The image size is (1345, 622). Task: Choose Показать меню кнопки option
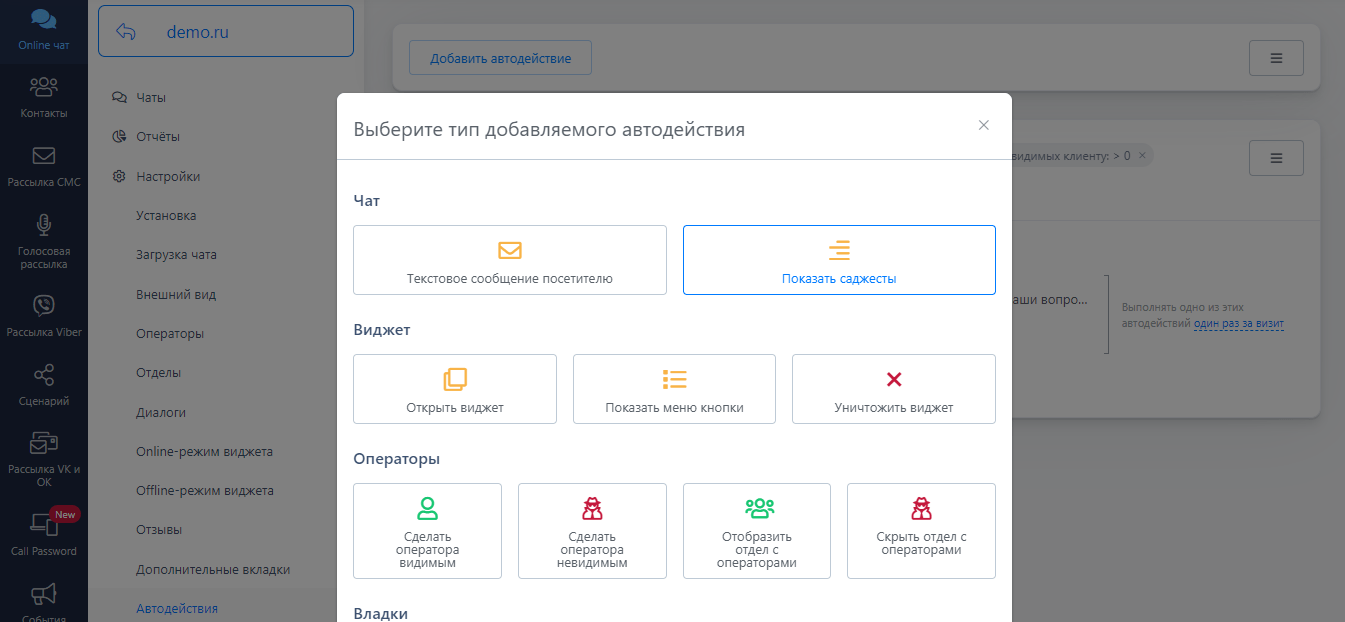[x=674, y=389]
